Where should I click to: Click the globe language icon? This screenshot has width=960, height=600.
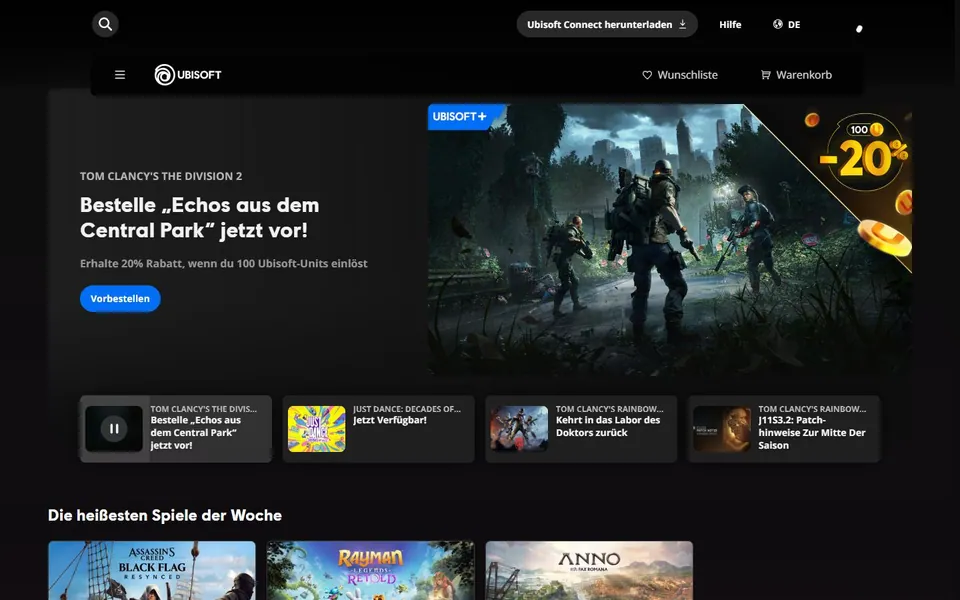tap(778, 24)
